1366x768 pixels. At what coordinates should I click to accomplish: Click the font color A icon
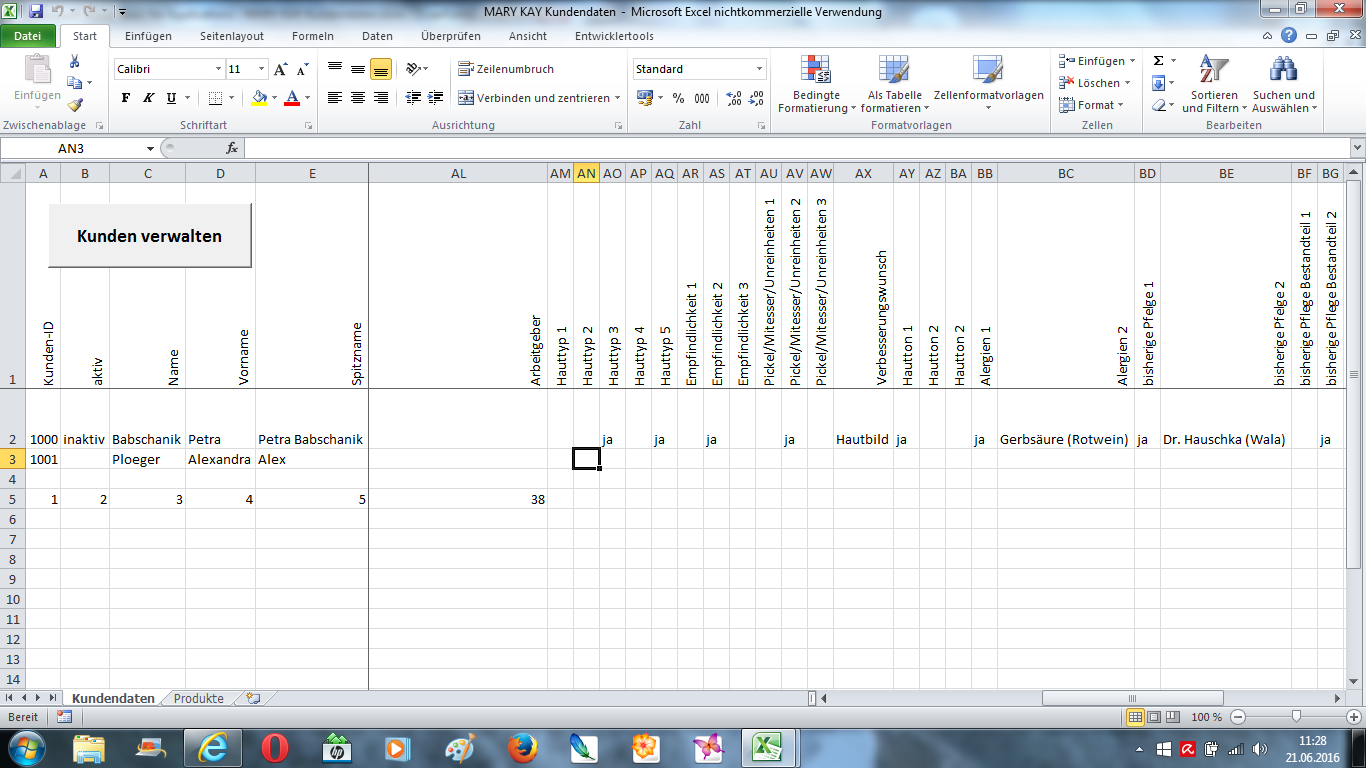click(292, 98)
